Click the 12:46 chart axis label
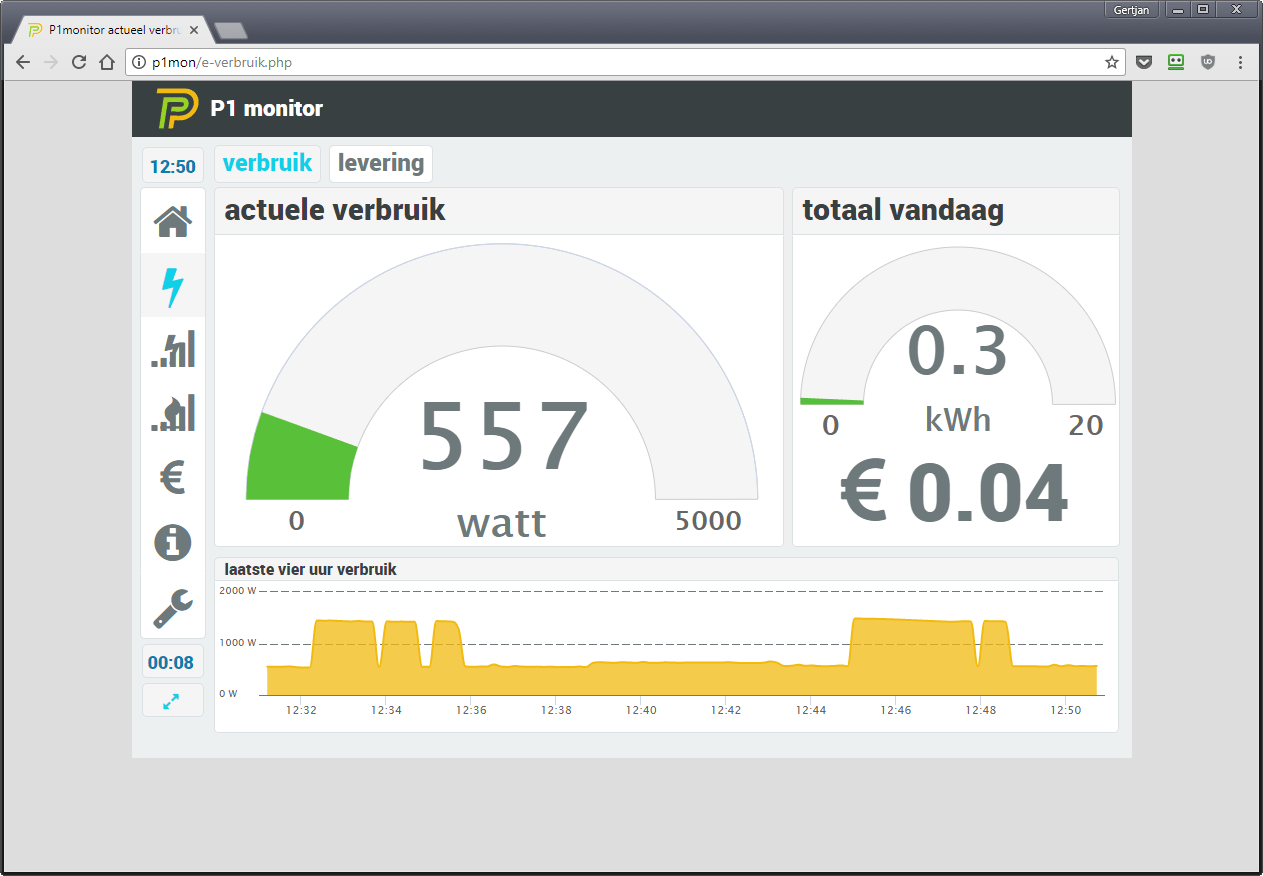The image size is (1263, 876). (x=896, y=710)
